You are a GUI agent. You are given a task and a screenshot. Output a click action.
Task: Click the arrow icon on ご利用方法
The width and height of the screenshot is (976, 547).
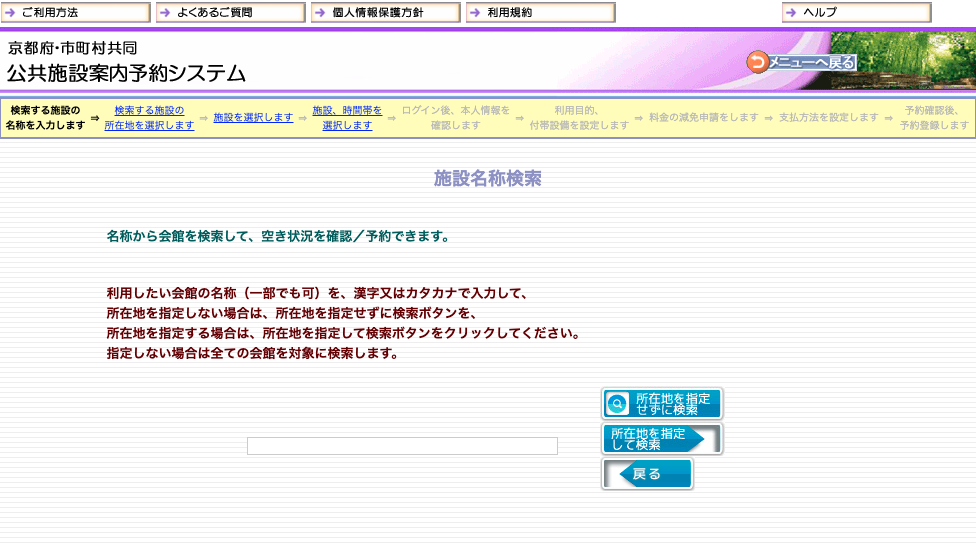11,12
